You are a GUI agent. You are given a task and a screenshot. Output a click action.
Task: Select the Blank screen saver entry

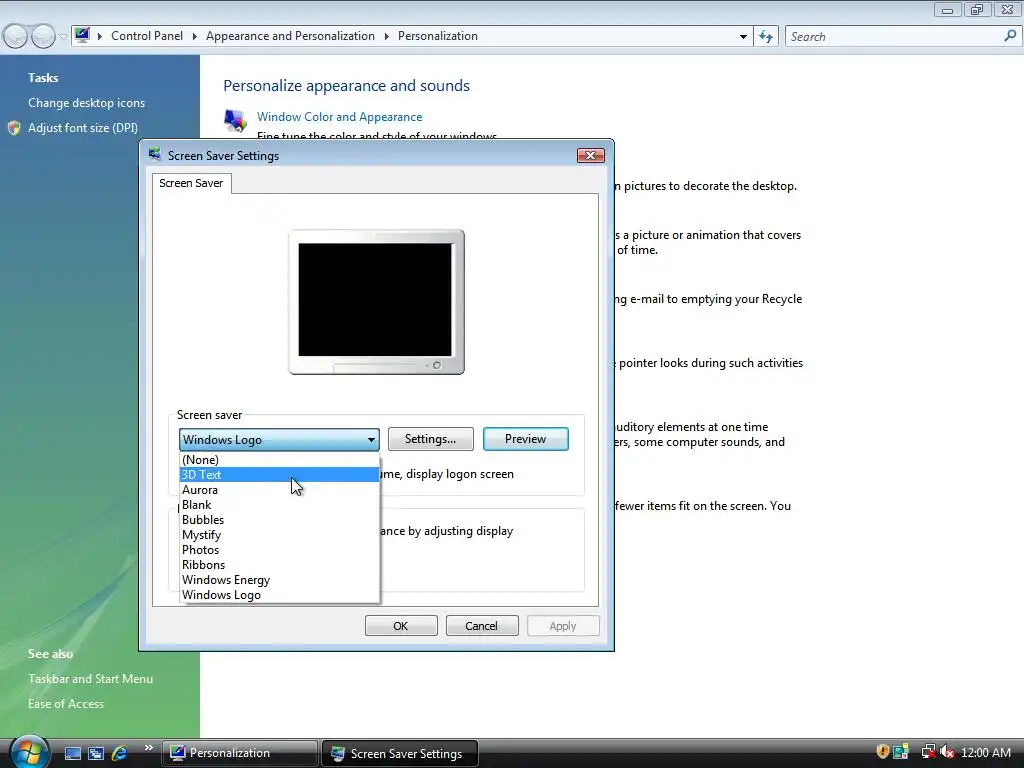coord(280,505)
